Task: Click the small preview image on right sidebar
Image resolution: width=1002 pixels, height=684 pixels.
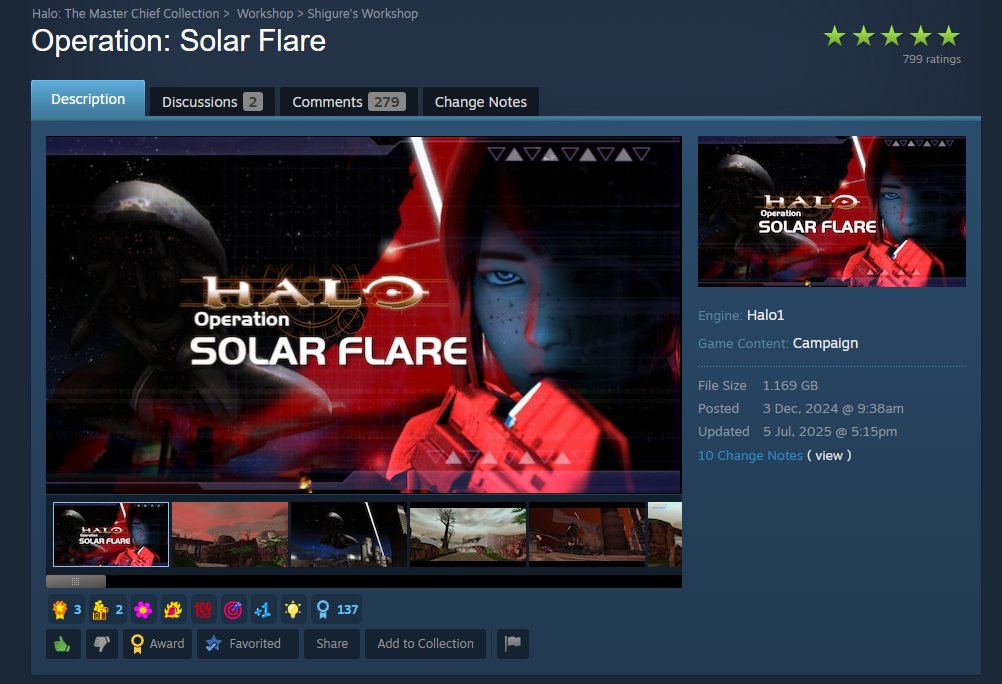Action: point(831,212)
